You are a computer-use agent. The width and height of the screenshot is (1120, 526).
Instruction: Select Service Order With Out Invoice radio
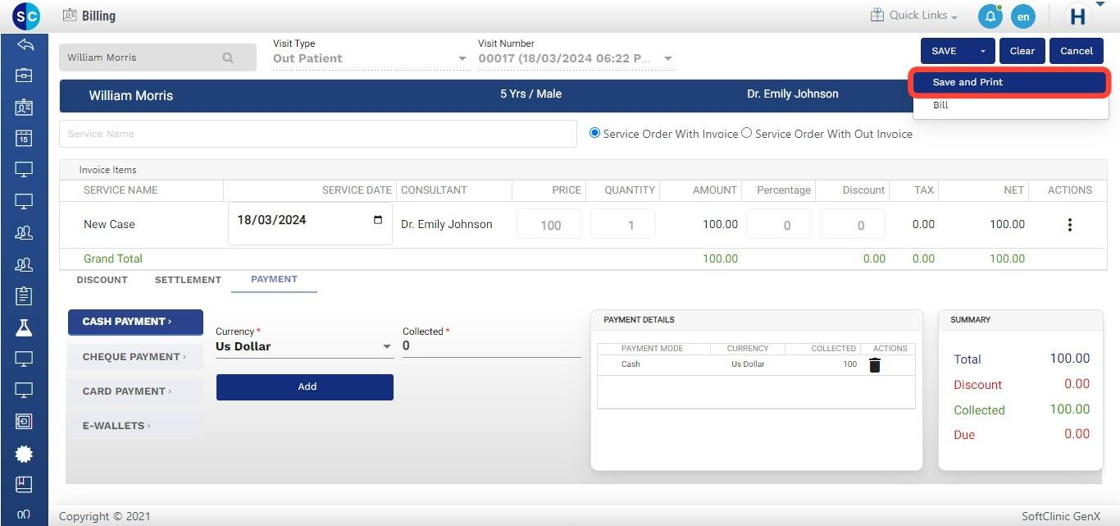click(x=747, y=133)
